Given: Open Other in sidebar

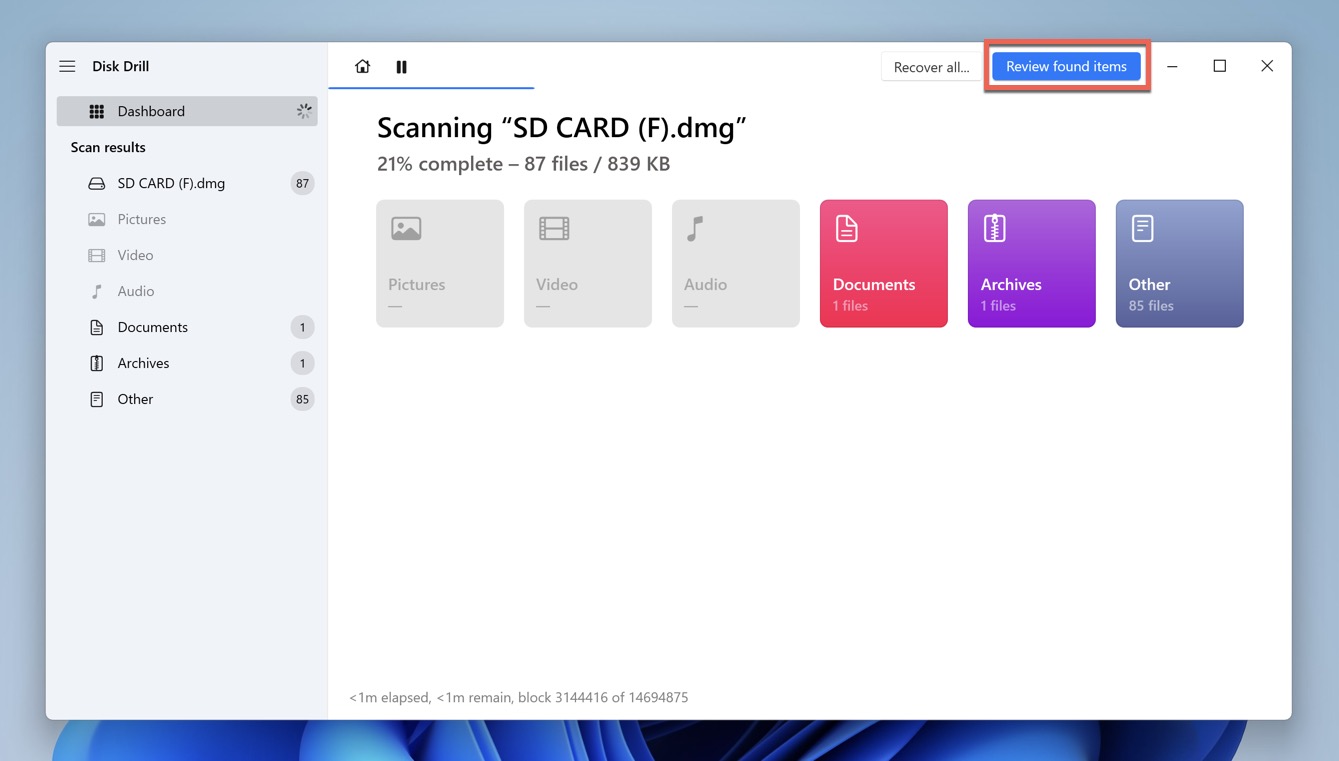Looking at the screenshot, I should tap(187, 399).
